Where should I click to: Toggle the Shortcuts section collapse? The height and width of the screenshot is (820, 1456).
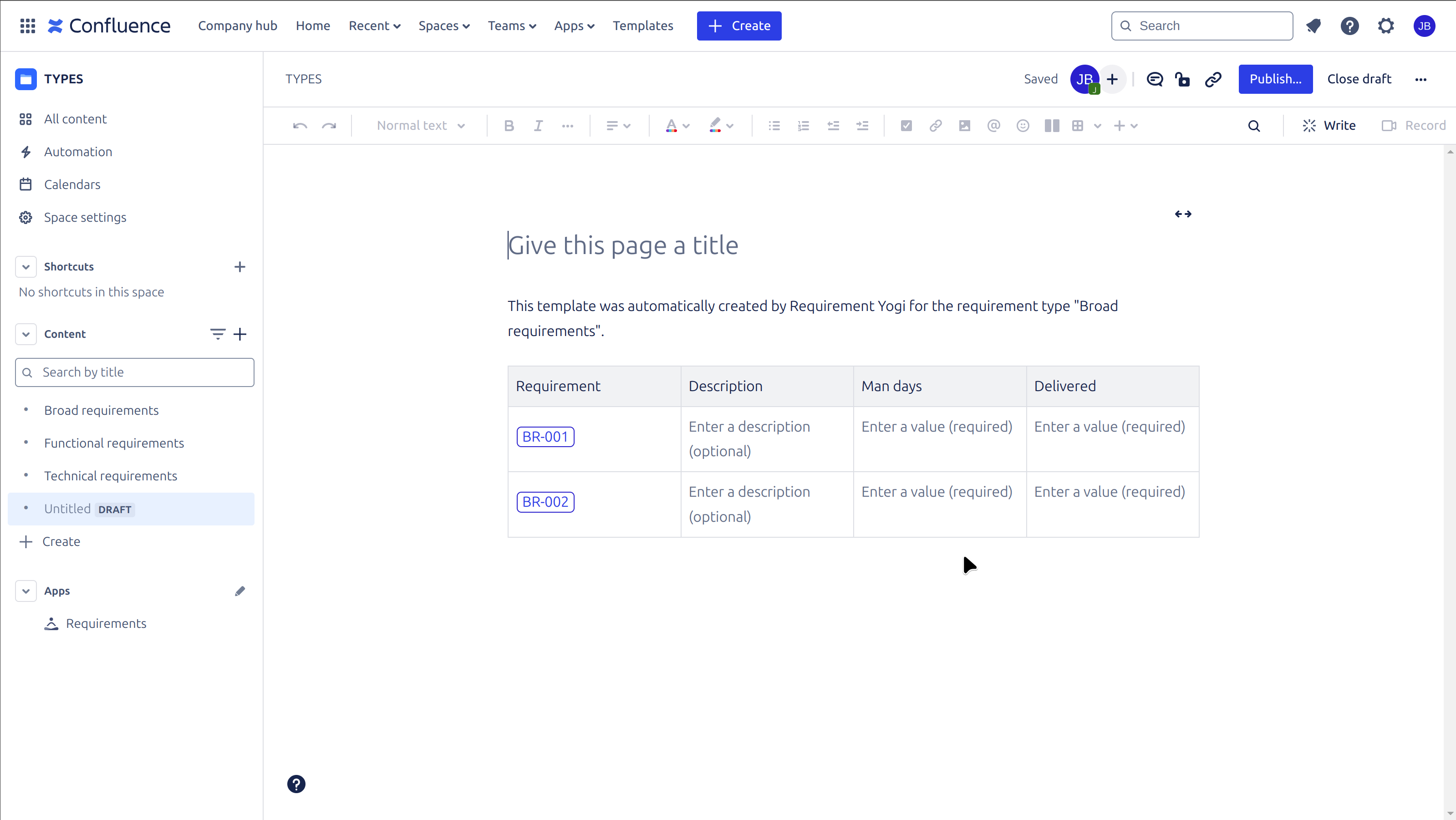pyautogui.click(x=25, y=267)
